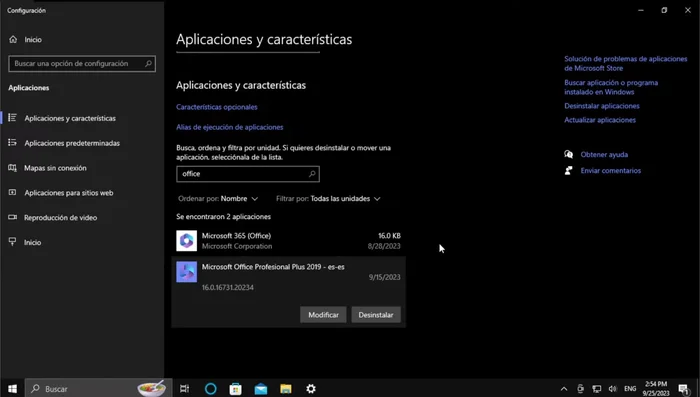Open Buscar aplicación o programa instalado link

[611, 87]
